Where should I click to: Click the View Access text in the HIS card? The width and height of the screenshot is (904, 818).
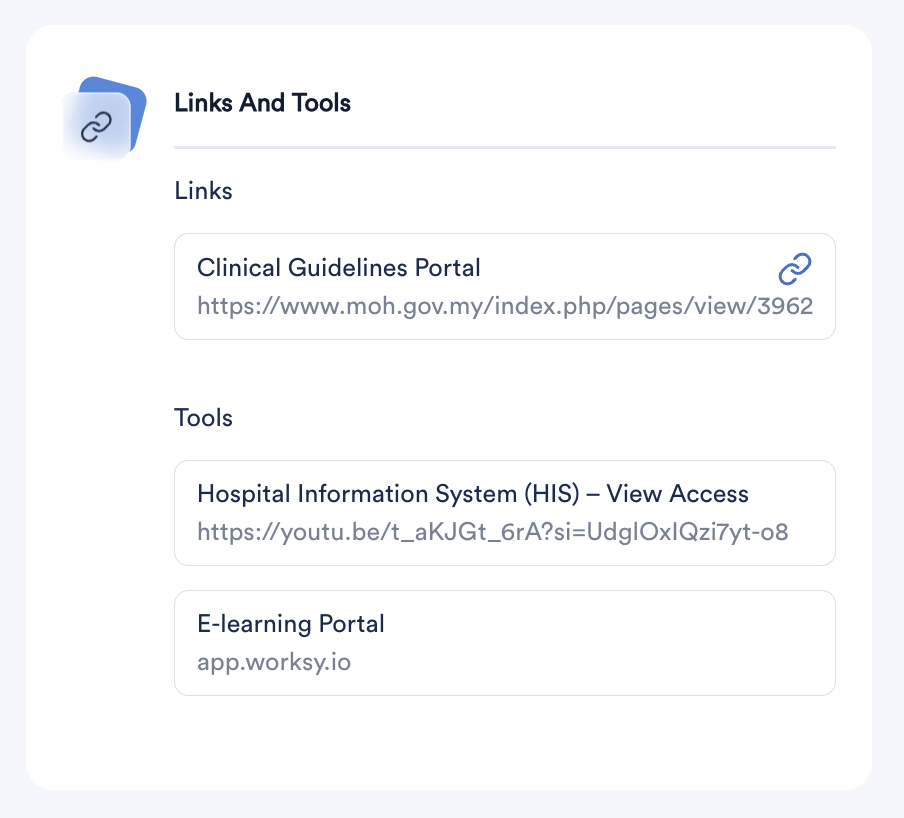(677, 494)
